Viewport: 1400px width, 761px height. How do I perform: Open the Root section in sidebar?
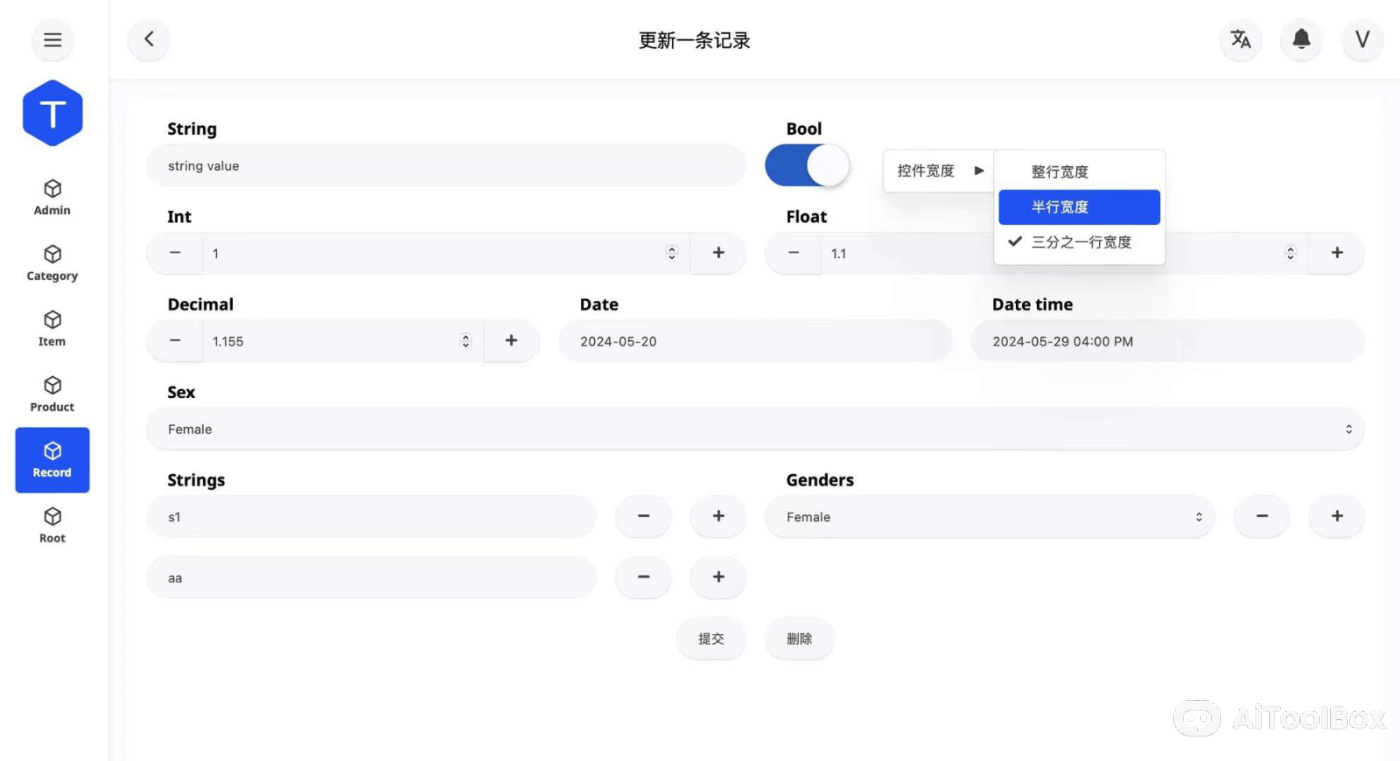point(52,525)
